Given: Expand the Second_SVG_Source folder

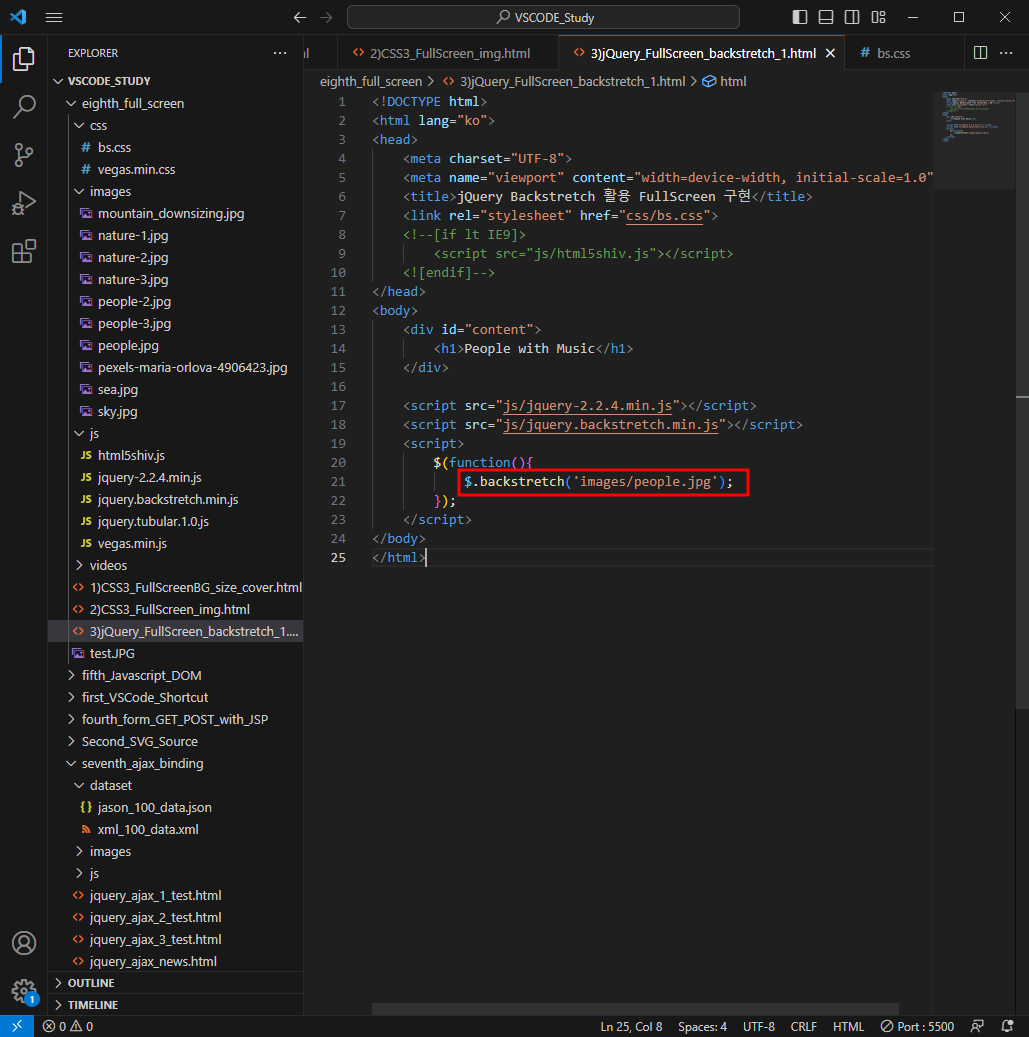Looking at the screenshot, I should click(176, 741).
